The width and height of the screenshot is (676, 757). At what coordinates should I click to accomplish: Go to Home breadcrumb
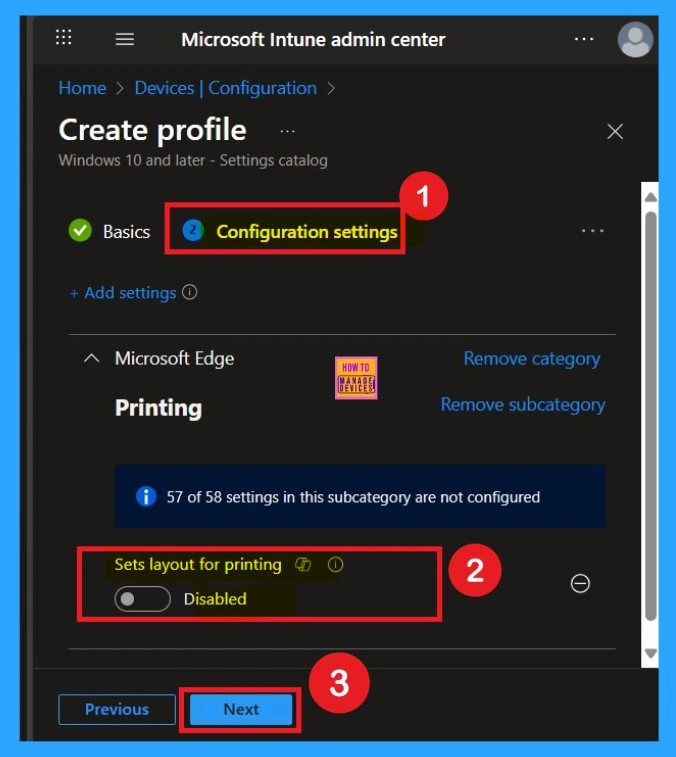[x=82, y=88]
